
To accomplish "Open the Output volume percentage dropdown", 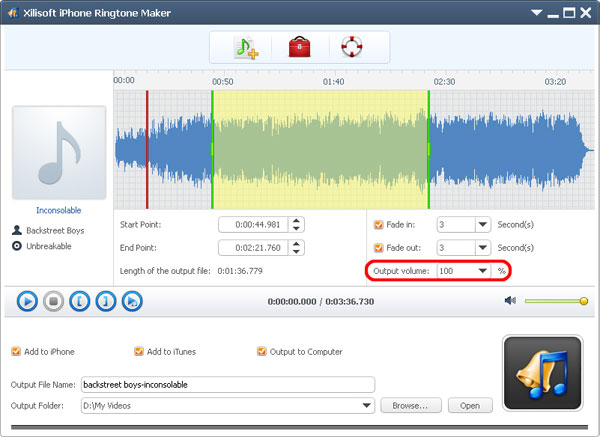I will (x=483, y=271).
